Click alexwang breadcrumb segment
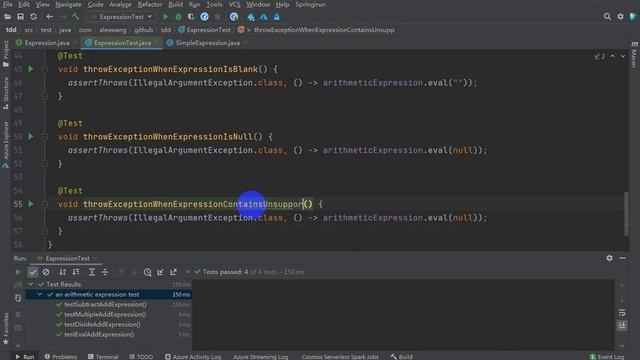The image size is (640, 360). [113, 30]
